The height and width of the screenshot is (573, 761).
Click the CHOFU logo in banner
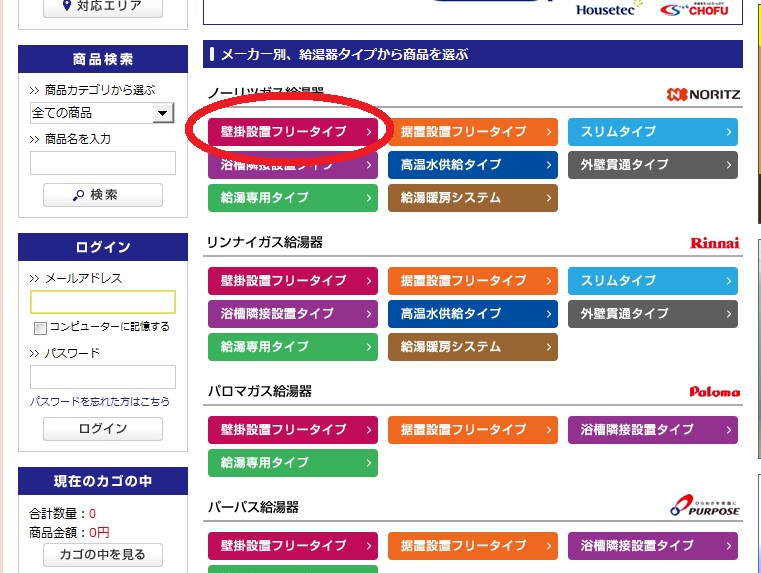[x=697, y=10]
